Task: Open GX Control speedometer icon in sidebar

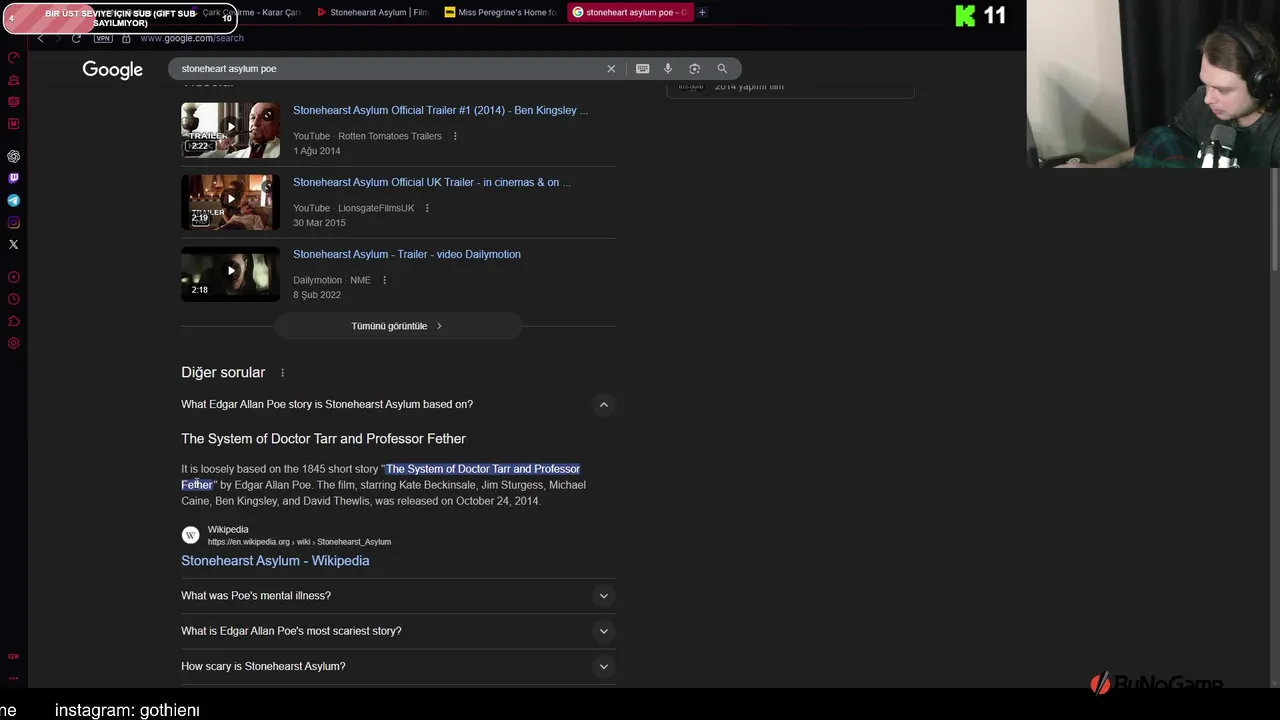Action: click(13, 58)
